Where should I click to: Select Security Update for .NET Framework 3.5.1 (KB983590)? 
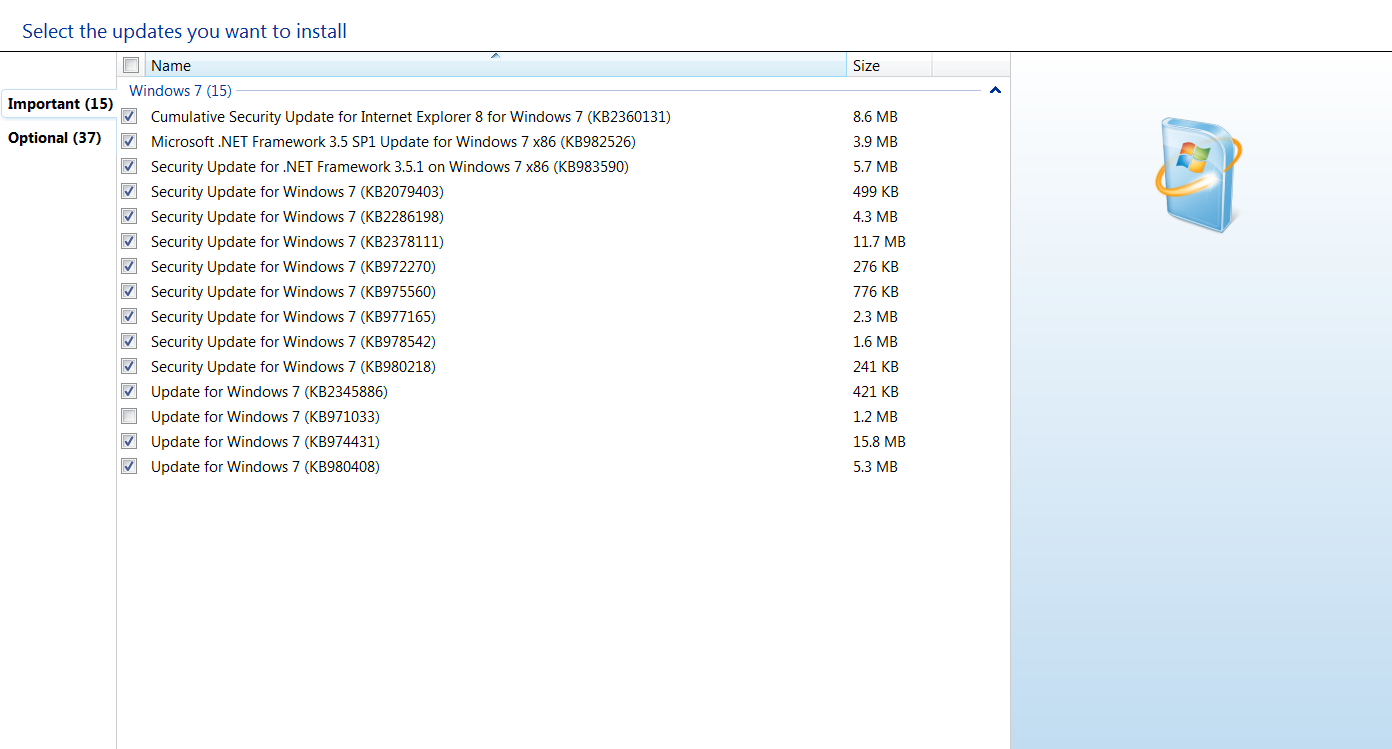[x=389, y=167]
